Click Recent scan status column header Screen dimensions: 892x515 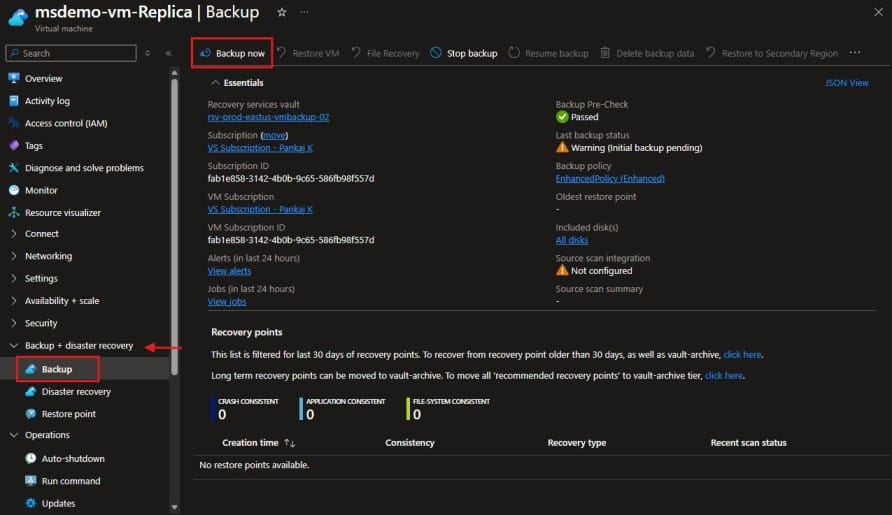749,443
